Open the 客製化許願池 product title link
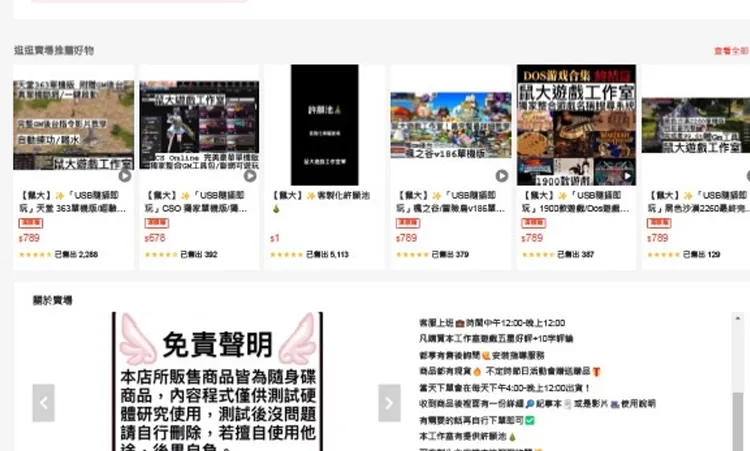The image size is (750, 451). pos(320,202)
